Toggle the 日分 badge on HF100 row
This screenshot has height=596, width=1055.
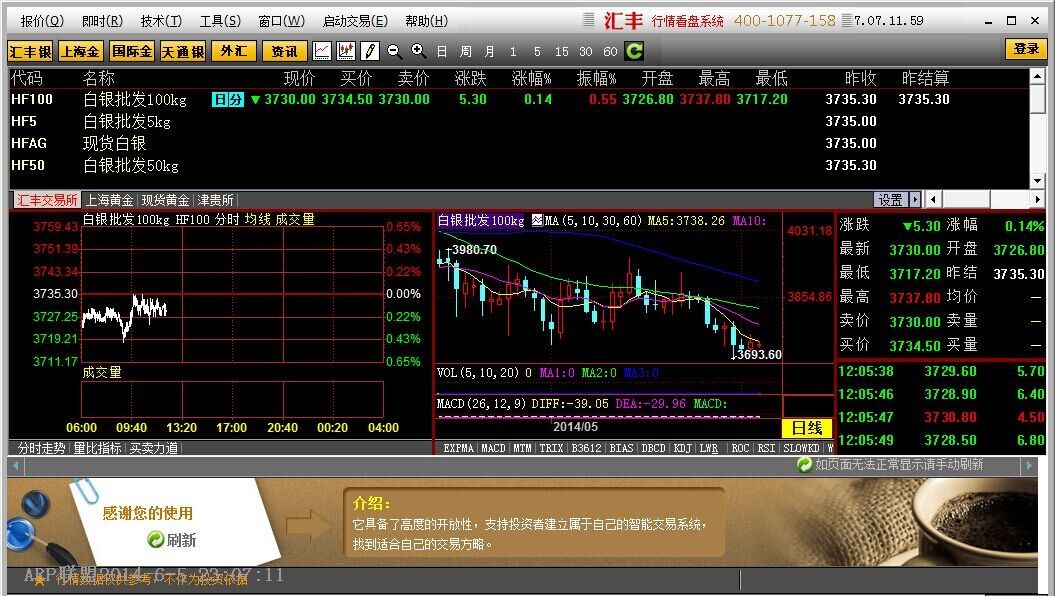[227, 99]
